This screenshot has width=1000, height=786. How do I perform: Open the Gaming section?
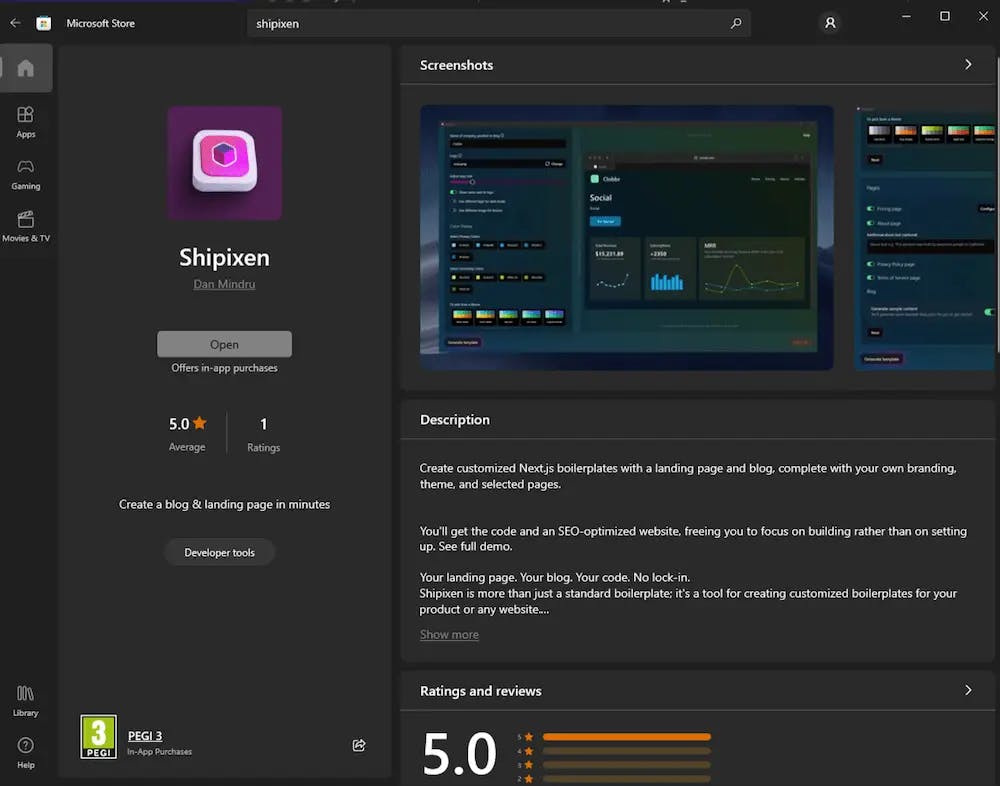[x=26, y=172]
